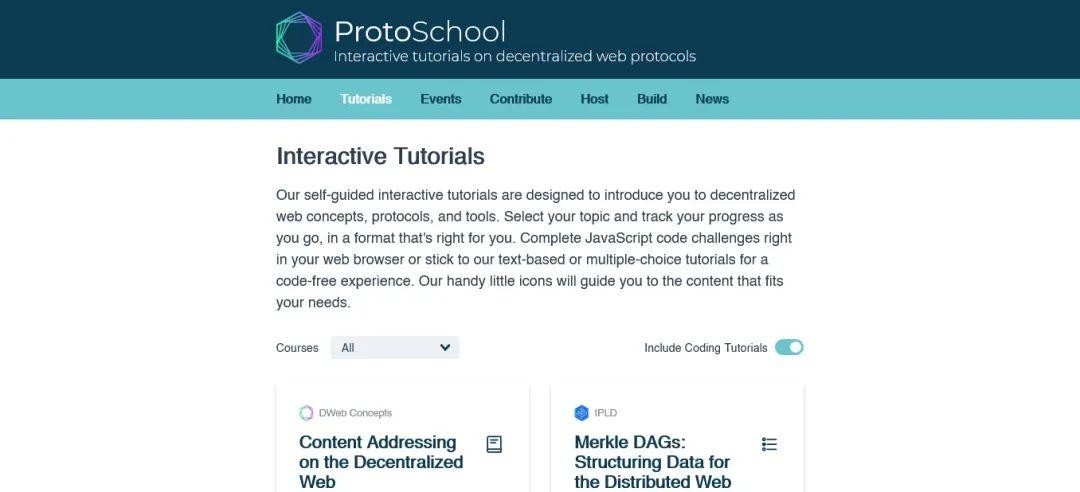Viewport: 1080px width, 492px height.
Task: Click the Courses dropdown chevron arrow
Action: click(x=445, y=348)
